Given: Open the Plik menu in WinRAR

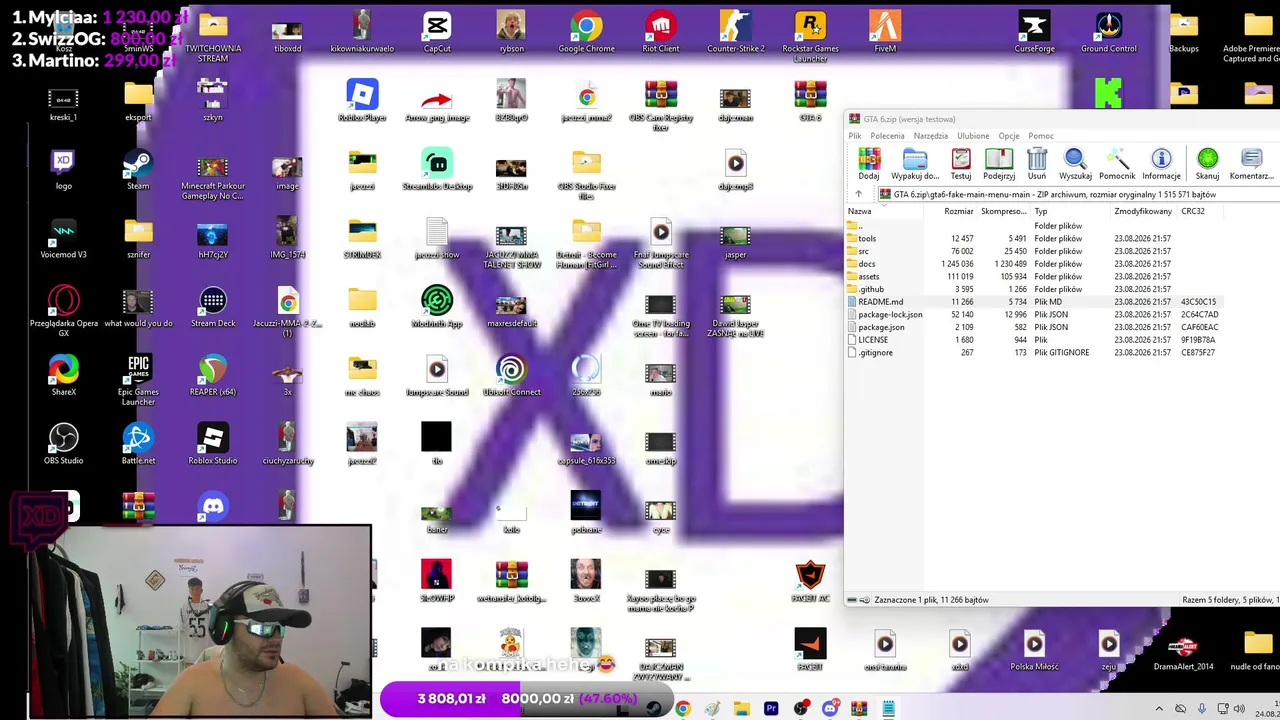Looking at the screenshot, I should 855,136.
